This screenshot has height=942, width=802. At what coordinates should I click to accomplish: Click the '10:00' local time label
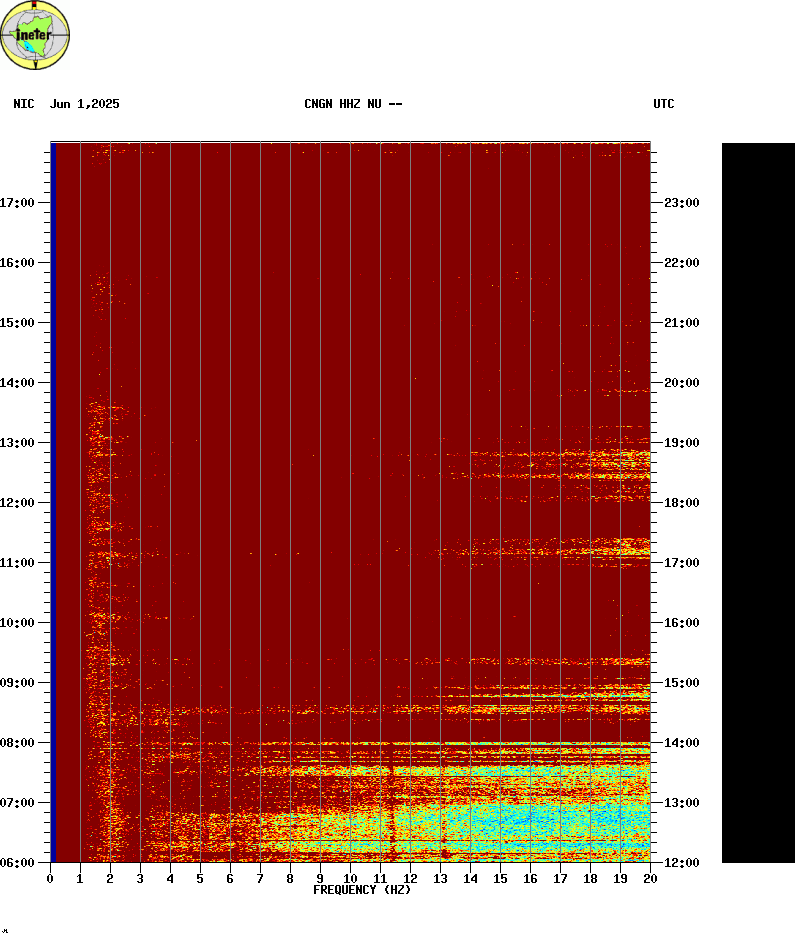tap(17, 623)
